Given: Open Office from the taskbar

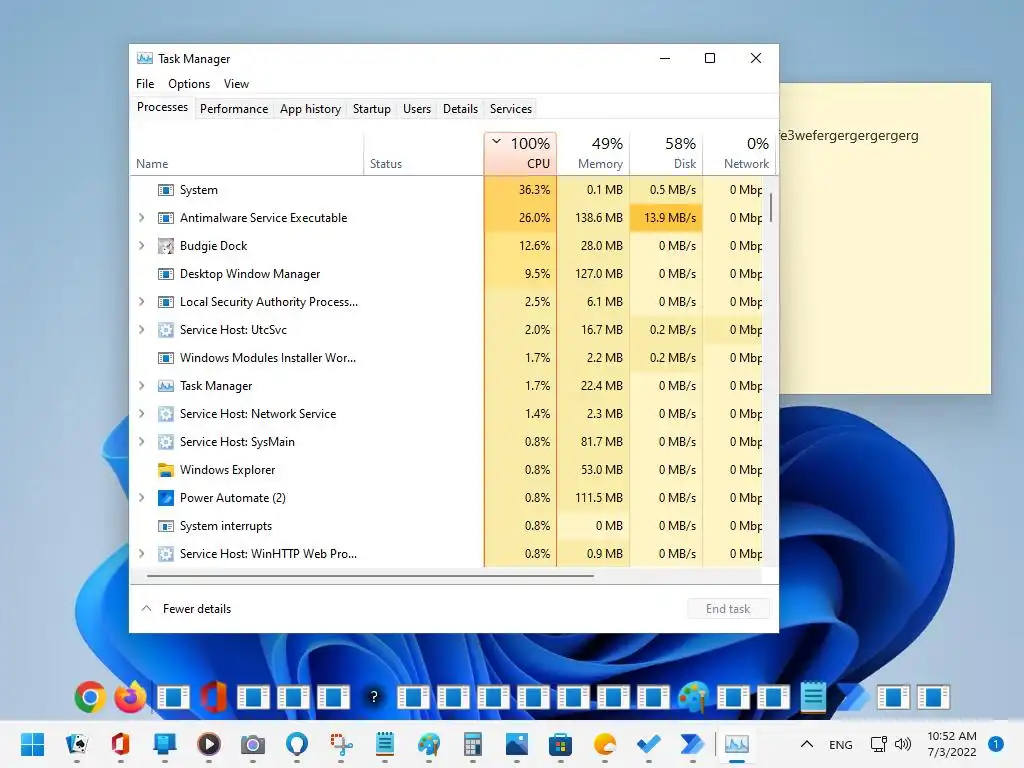Looking at the screenshot, I should click(120, 744).
